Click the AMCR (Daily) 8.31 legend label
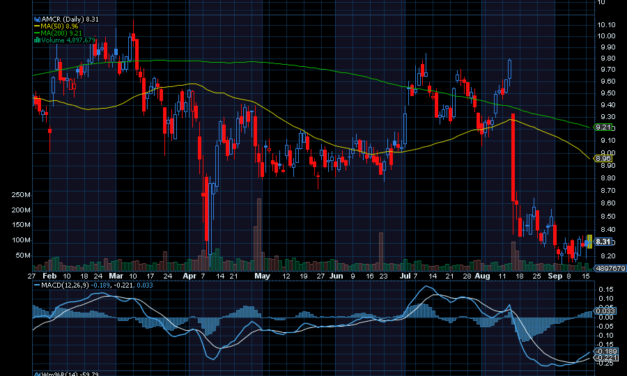 coord(66,19)
